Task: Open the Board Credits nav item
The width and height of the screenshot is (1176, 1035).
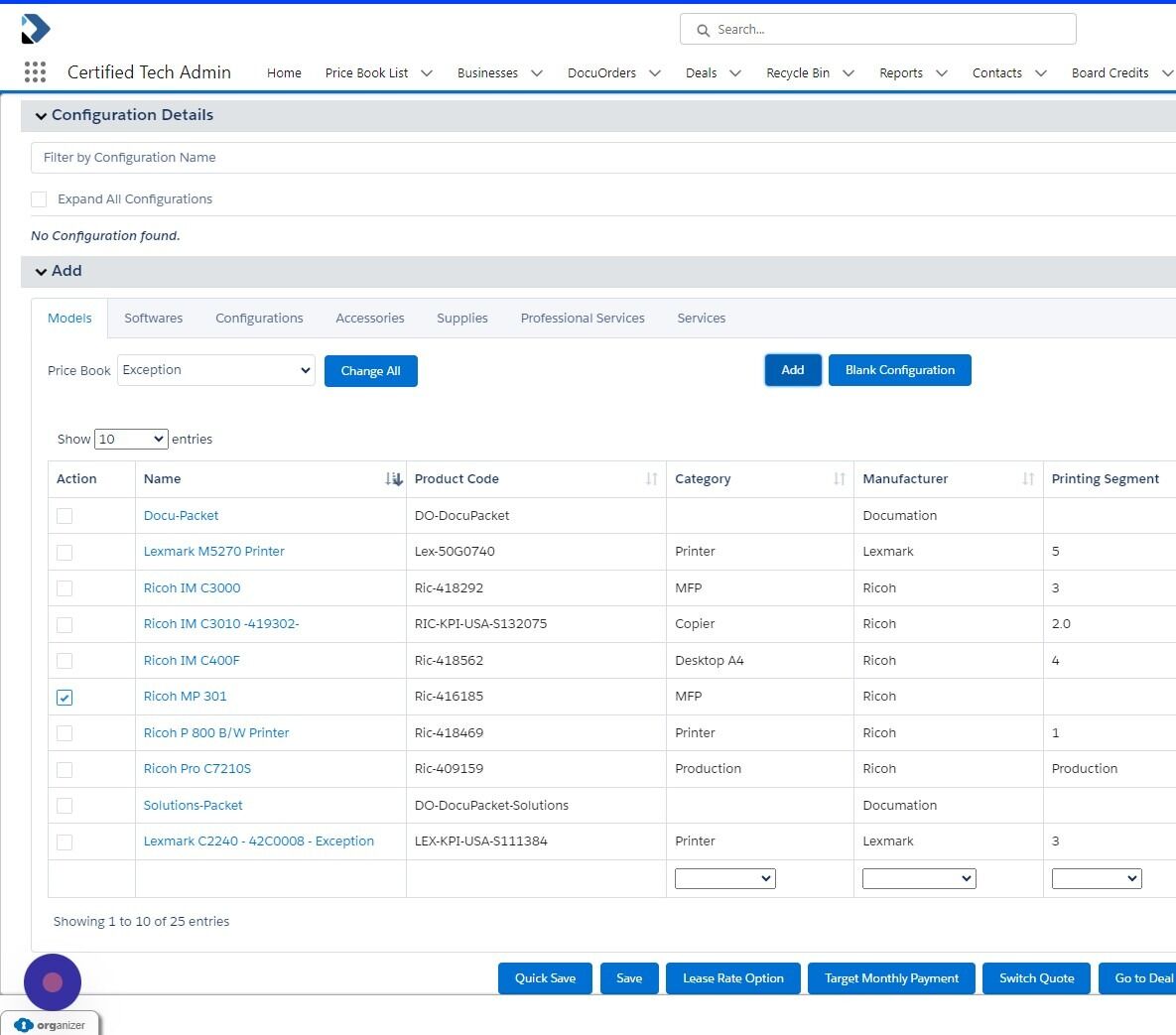Action: (x=1110, y=72)
